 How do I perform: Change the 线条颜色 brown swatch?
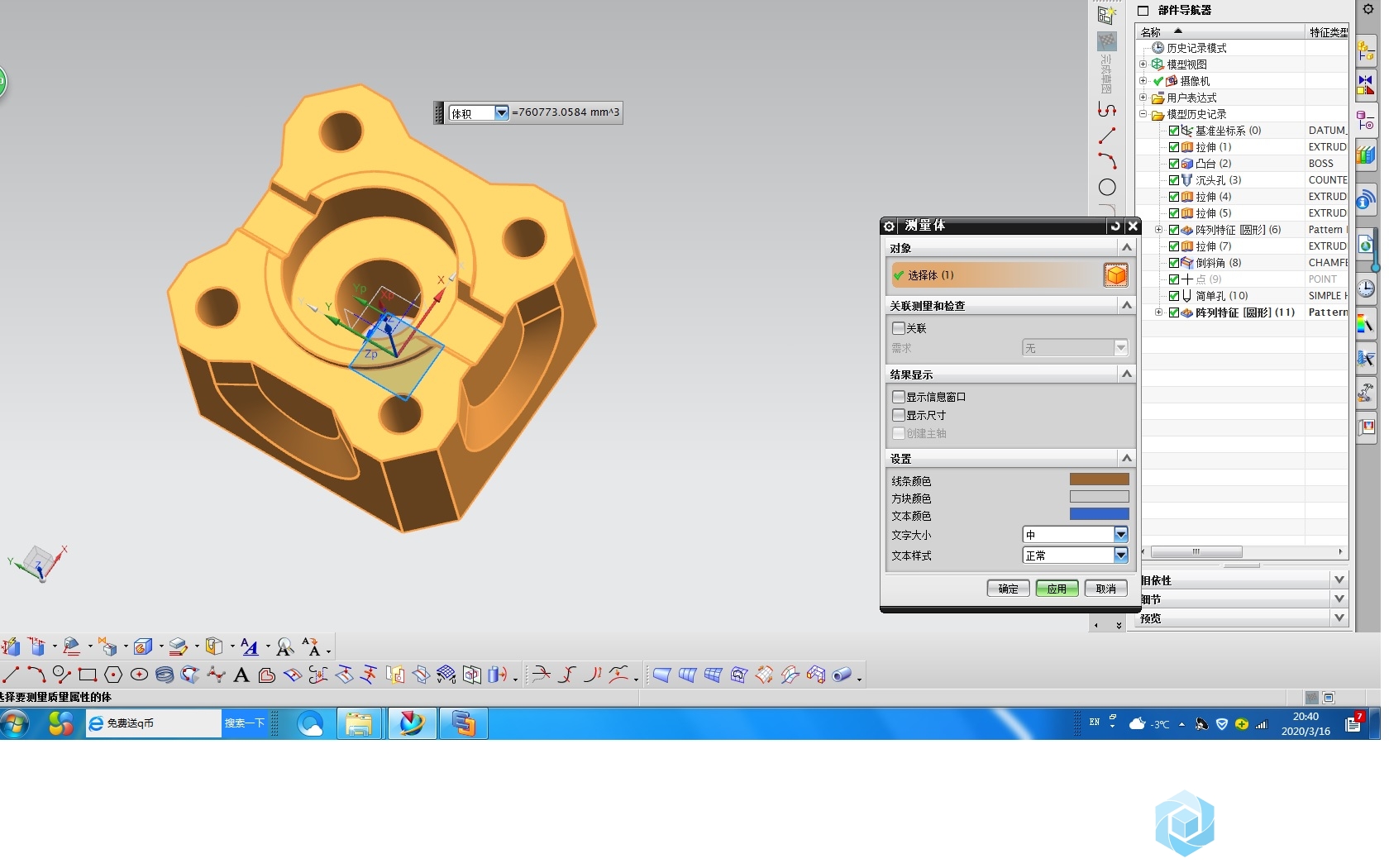pos(1099,479)
